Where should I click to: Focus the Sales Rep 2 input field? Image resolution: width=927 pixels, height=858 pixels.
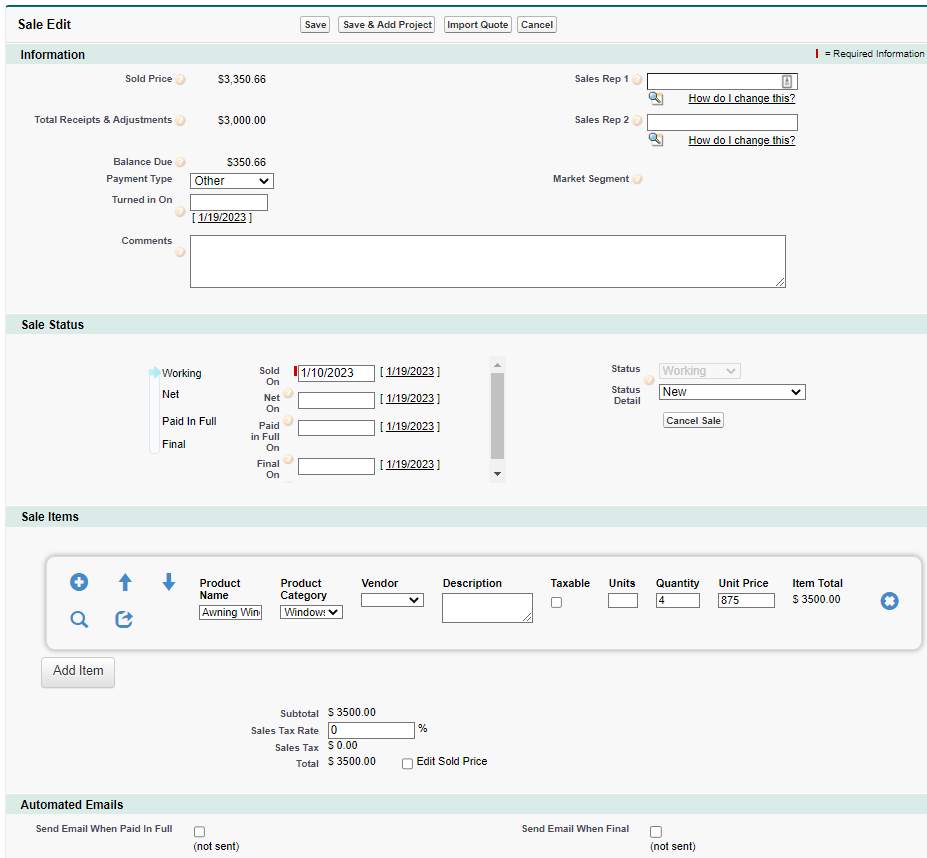[x=722, y=122]
